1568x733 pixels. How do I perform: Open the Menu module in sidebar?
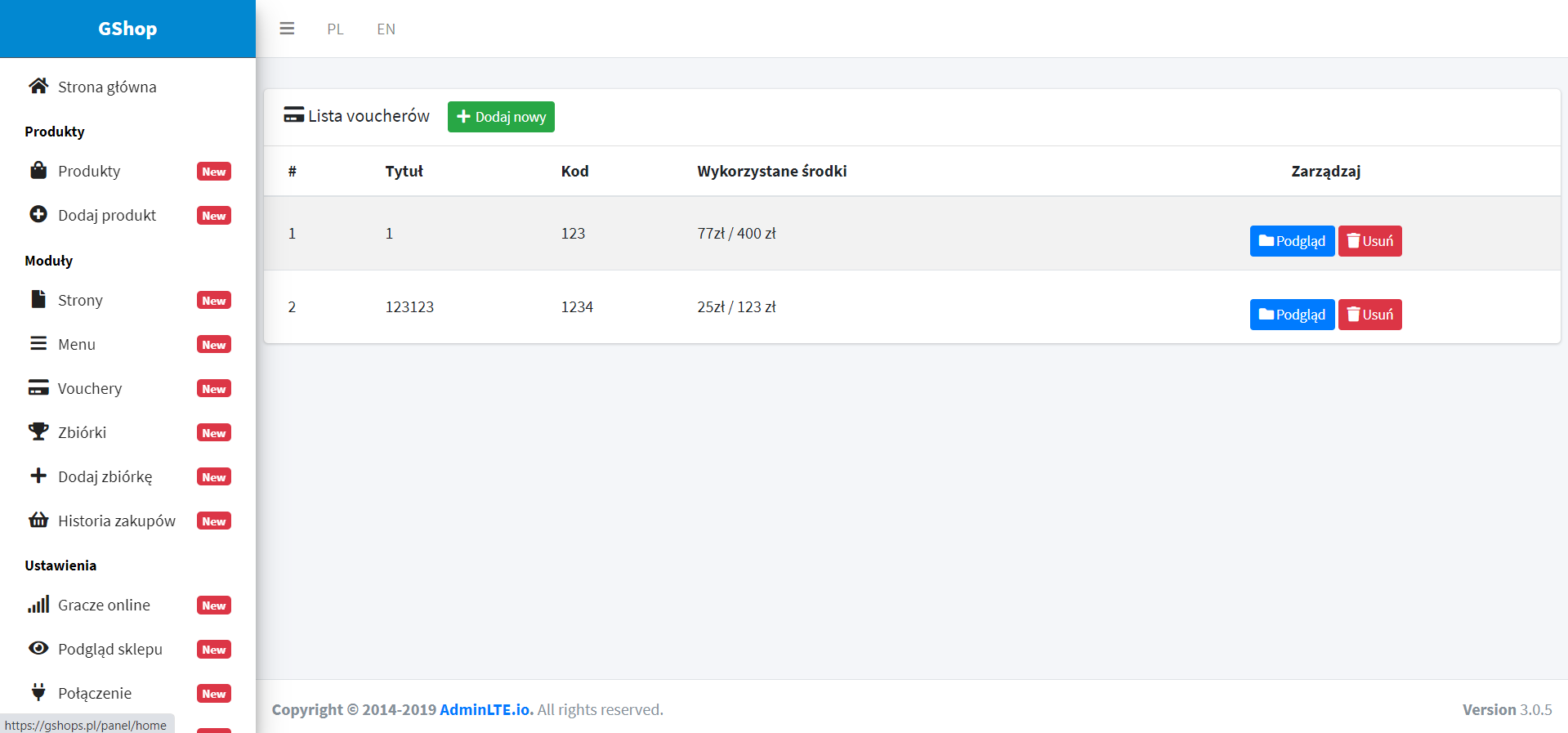77,345
